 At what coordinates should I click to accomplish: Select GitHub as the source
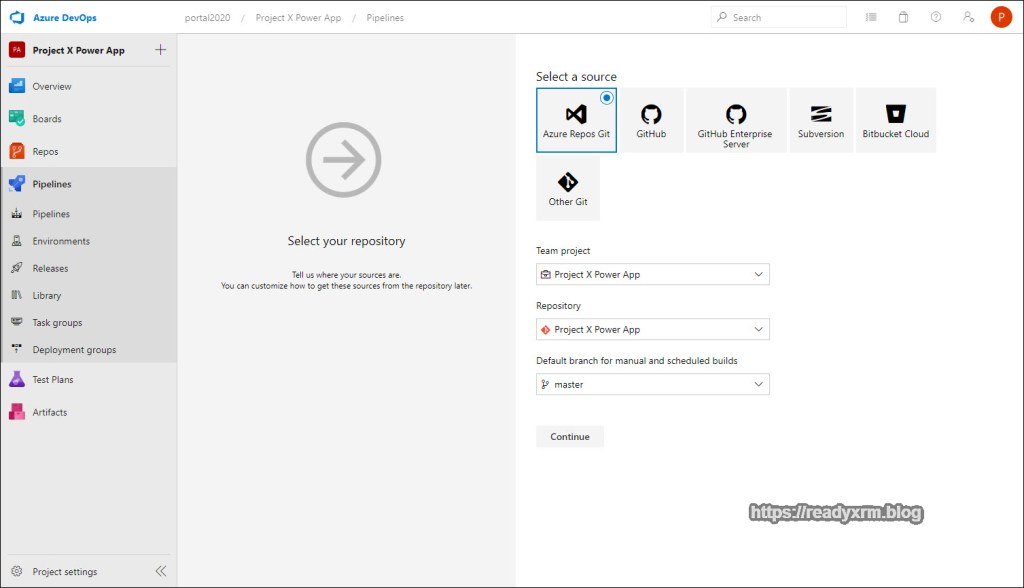tap(651, 120)
